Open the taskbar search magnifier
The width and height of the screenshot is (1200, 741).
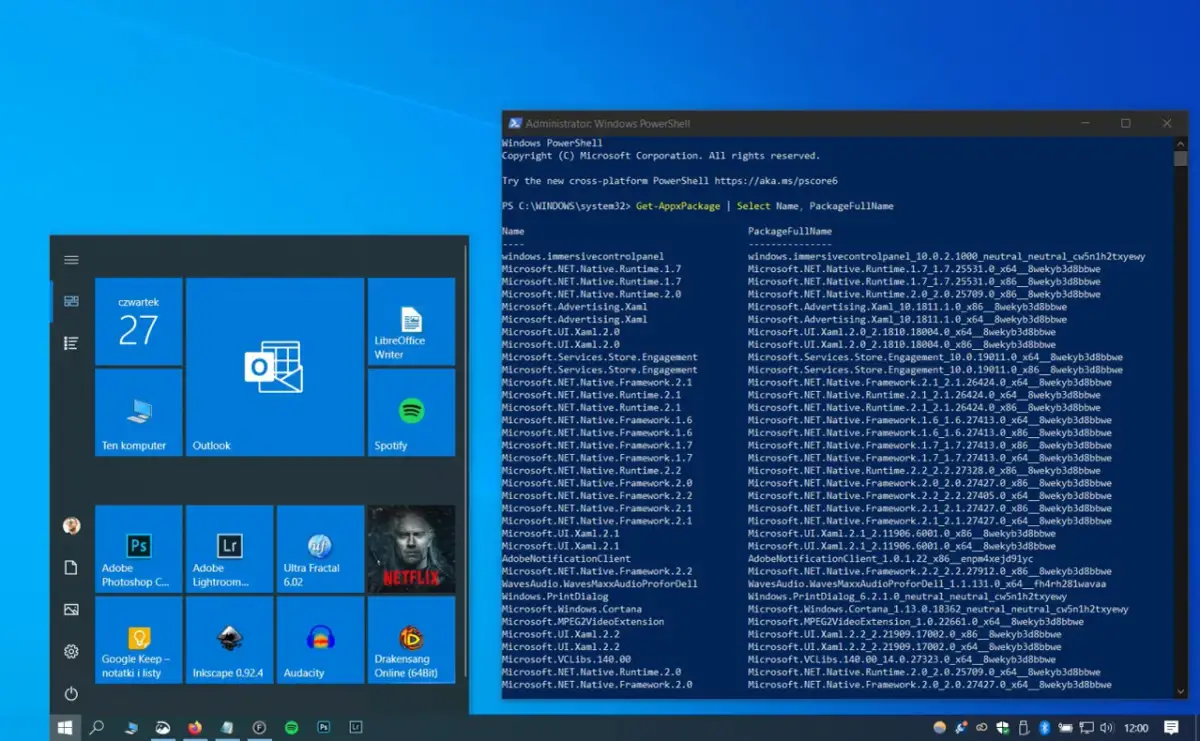pos(97,728)
